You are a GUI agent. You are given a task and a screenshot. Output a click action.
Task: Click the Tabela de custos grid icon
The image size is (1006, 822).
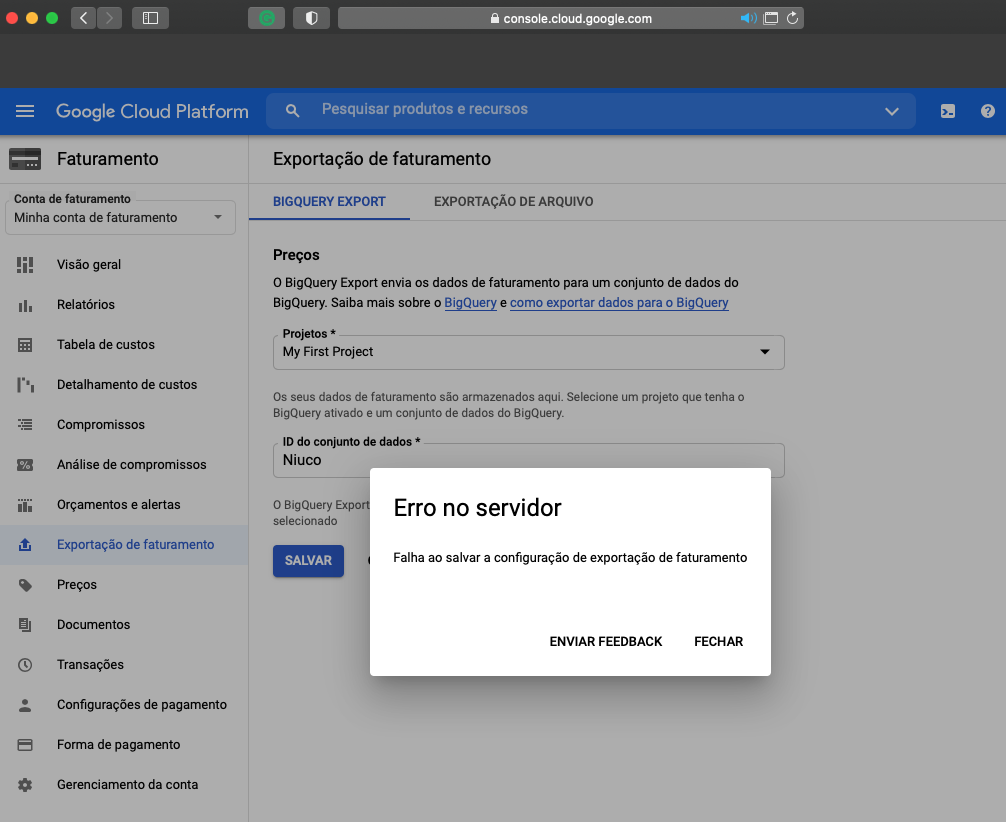click(x=25, y=345)
